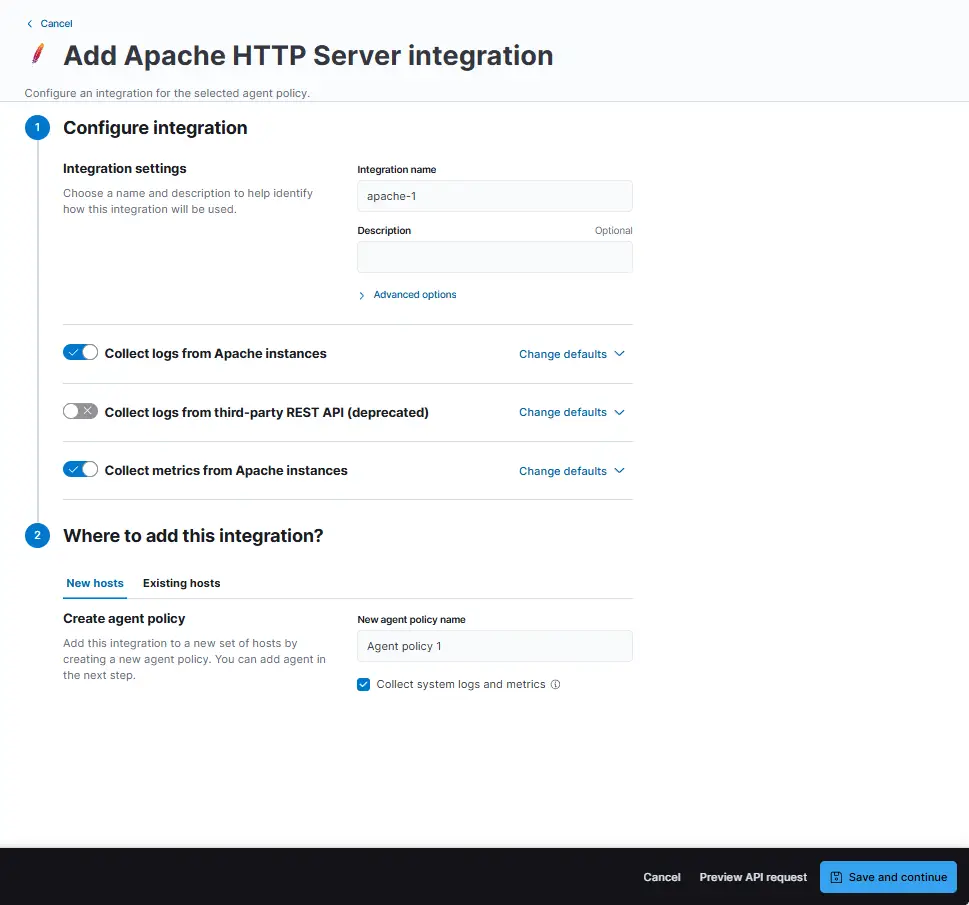The image size is (969, 905).
Task: Click the 'Optional' hint above Description
Action: coord(614,231)
